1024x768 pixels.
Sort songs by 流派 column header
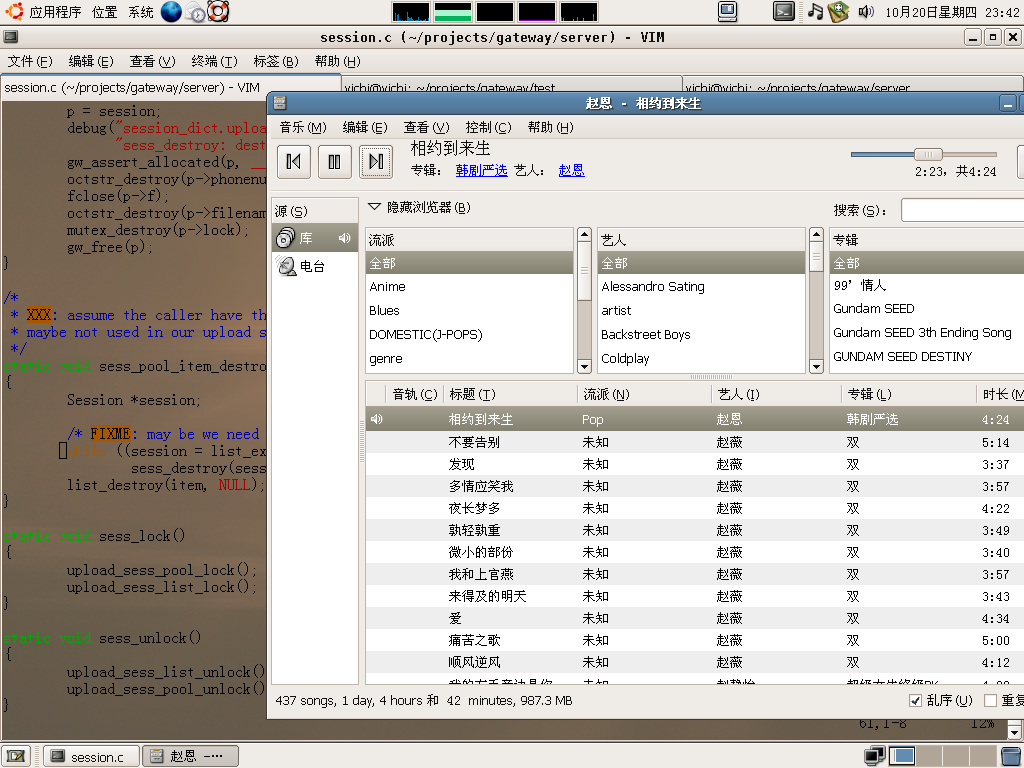(644, 394)
